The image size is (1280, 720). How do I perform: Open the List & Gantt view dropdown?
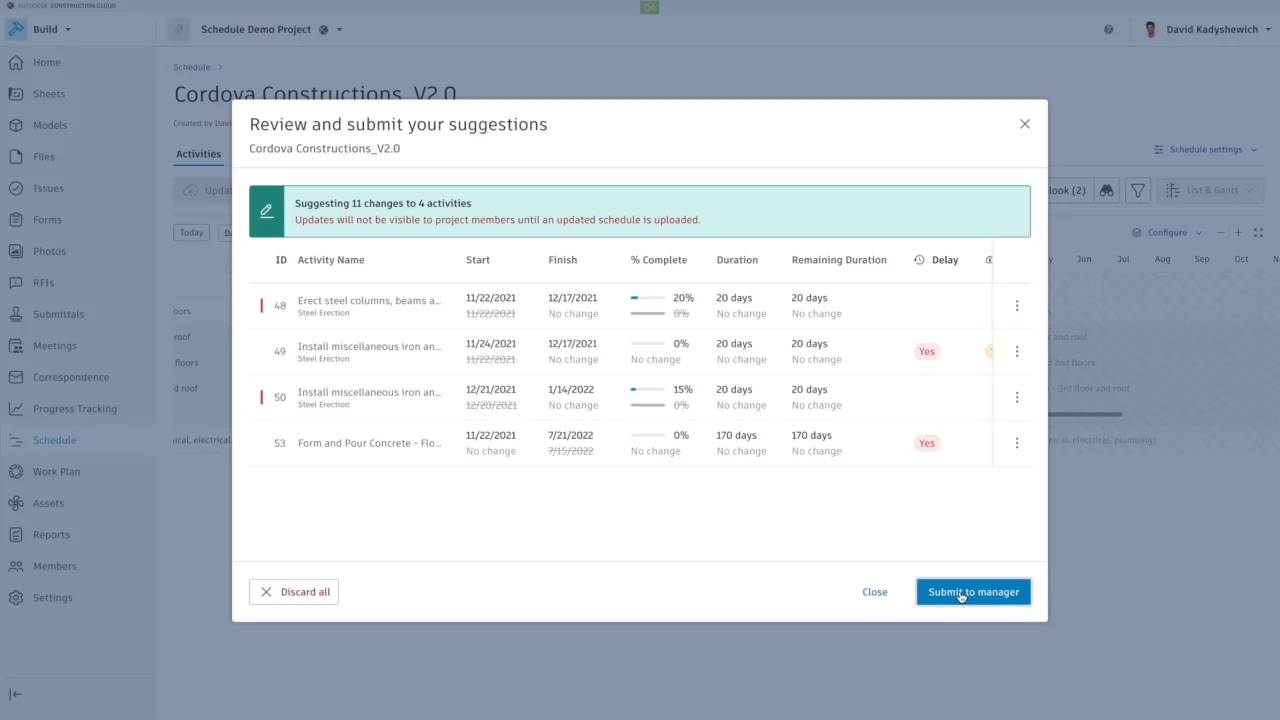point(1210,190)
